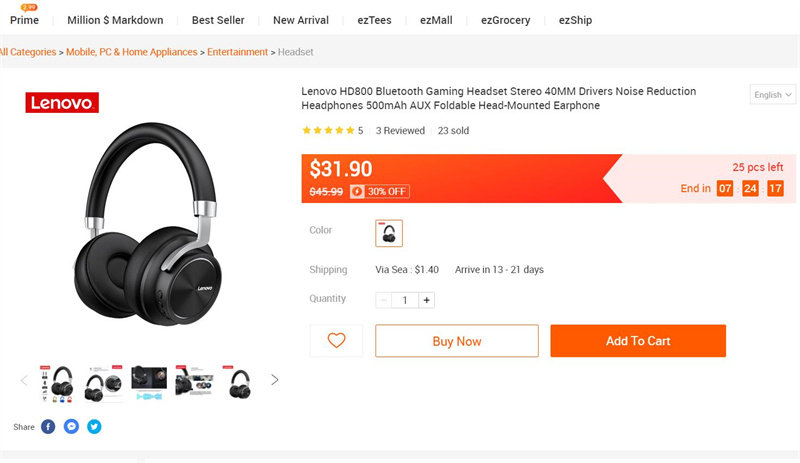The height and width of the screenshot is (463, 800).
Task: View the 3 Reviewed link
Action: tap(400, 131)
